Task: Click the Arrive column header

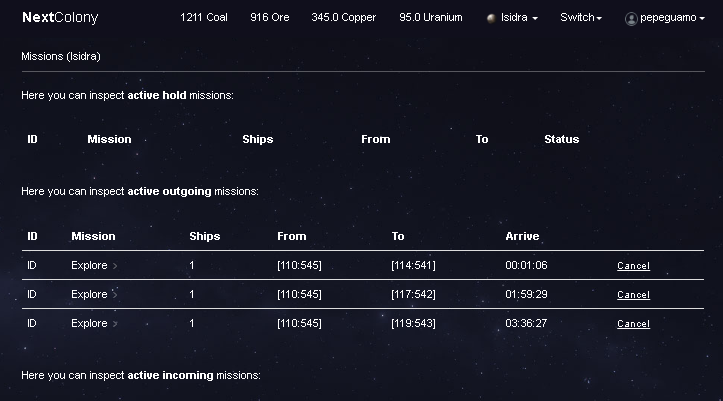Action: pos(522,236)
